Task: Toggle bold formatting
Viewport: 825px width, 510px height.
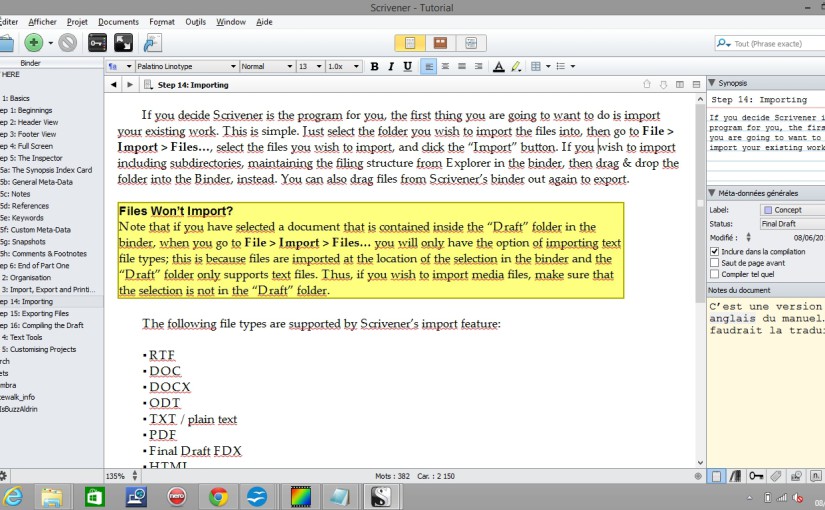Action: [x=375, y=66]
